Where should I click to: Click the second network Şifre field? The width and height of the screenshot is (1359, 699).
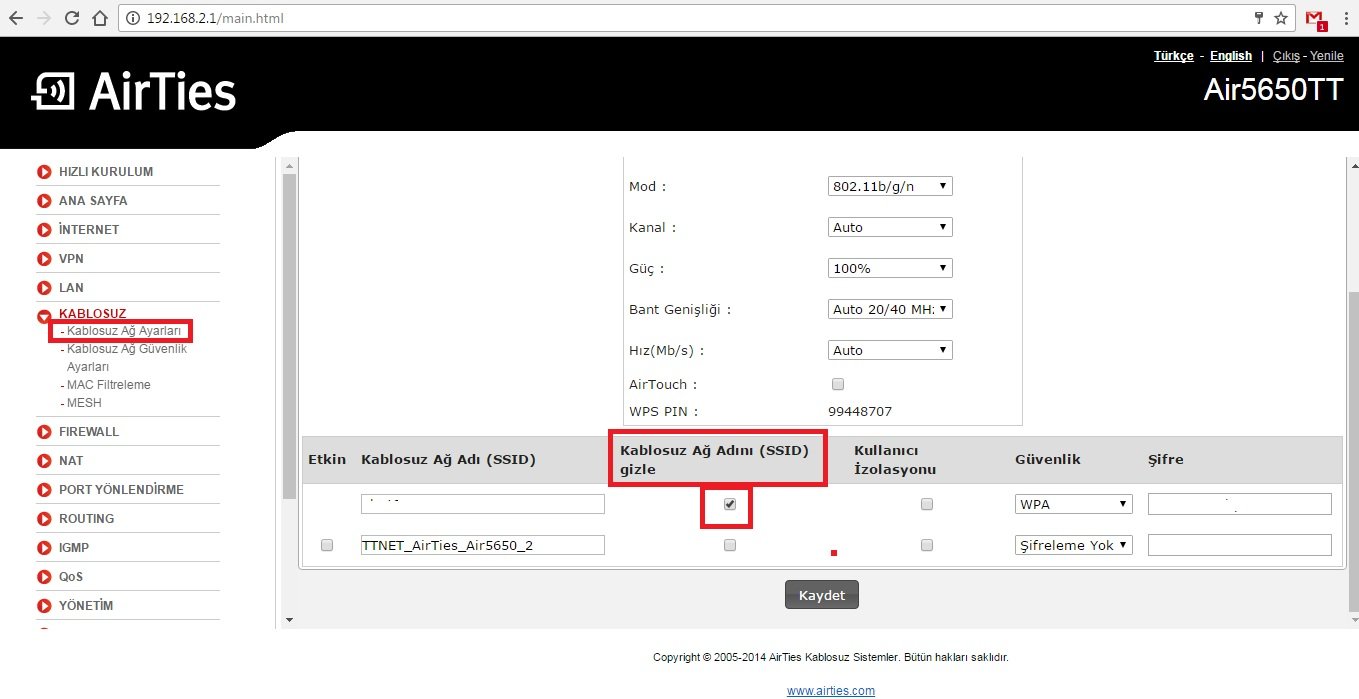[x=1240, y=545]
